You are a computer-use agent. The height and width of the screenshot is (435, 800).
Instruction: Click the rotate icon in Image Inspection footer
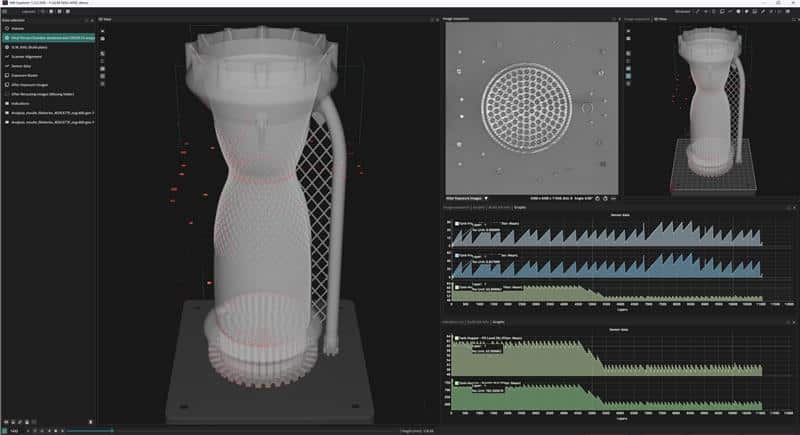(596, 198)
